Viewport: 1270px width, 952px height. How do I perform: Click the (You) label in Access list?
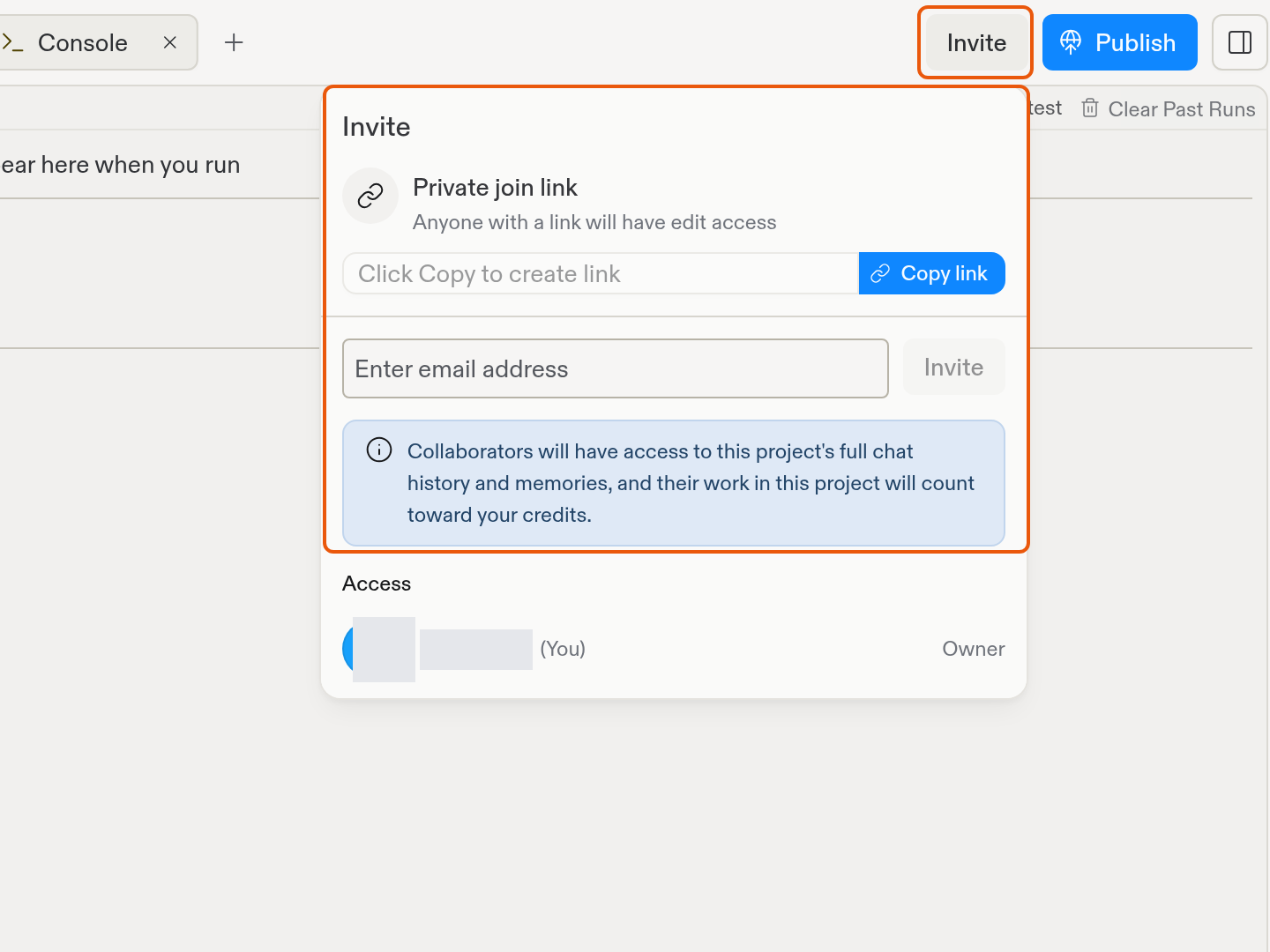coord(563,649)
